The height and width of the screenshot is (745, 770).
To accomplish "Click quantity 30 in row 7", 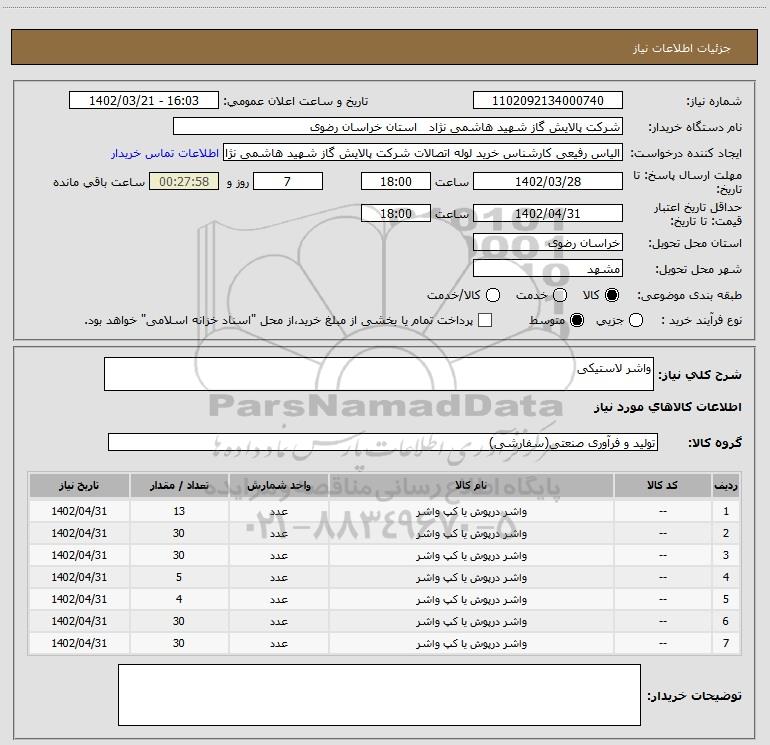I will coord(179,643).
